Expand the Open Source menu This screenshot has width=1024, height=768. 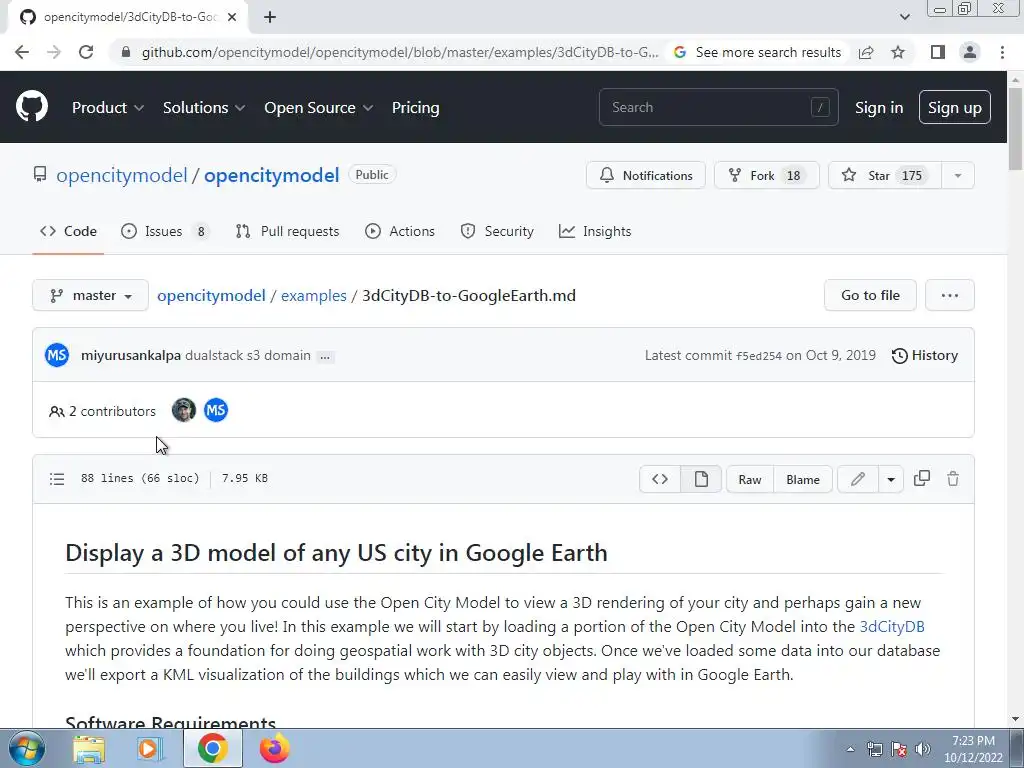319,108
